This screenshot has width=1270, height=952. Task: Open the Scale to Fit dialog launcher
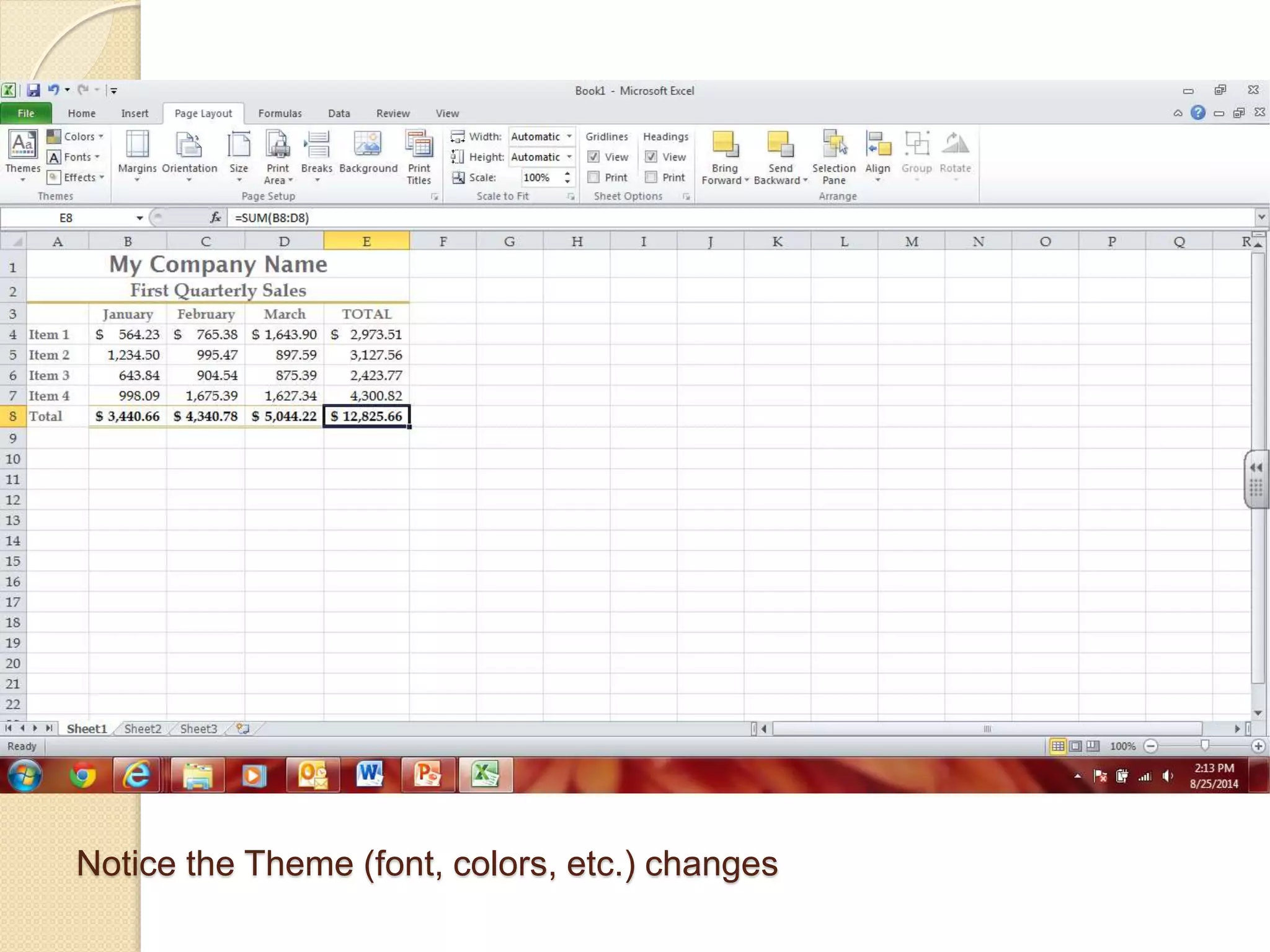click(571, 196)
